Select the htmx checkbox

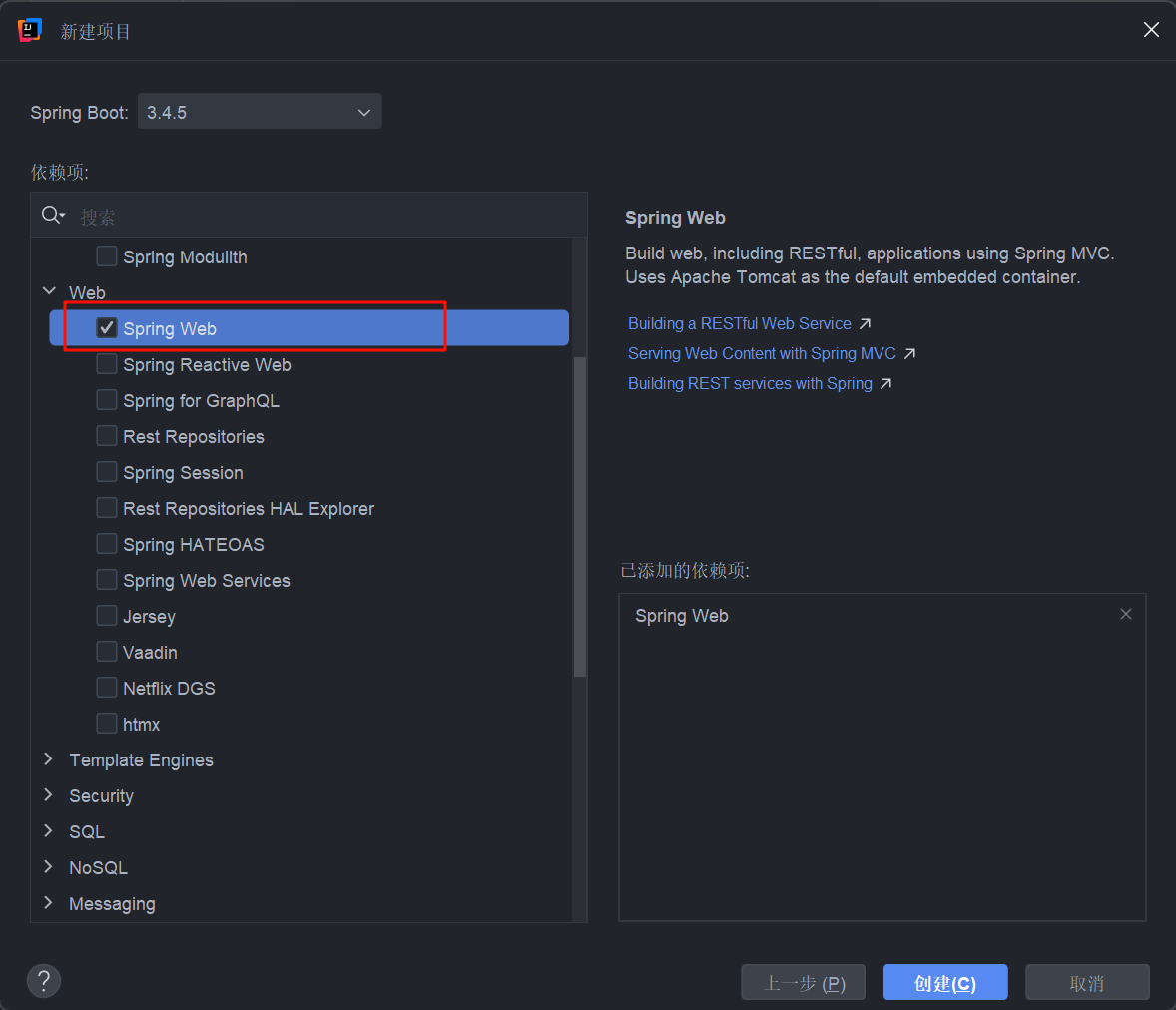[x=107, y=724]
